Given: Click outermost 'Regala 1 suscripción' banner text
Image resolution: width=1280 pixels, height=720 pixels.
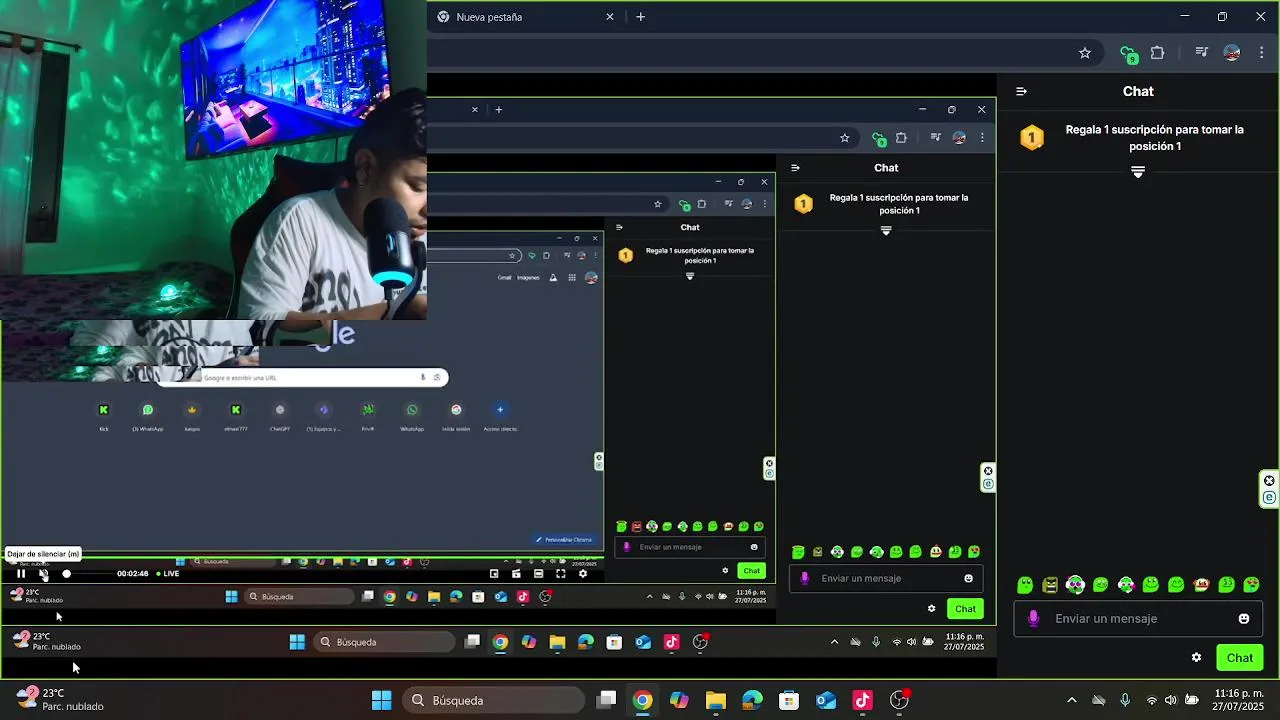Looking at the screenshot, I should (1154, 138).
